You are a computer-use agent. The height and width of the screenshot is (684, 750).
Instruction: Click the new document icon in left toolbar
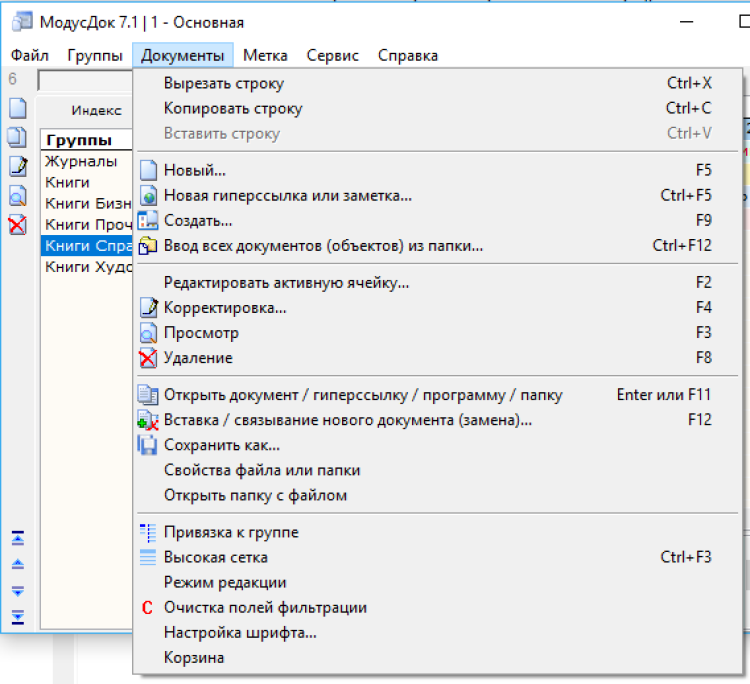pyautogui.click(x=17, y=108)
